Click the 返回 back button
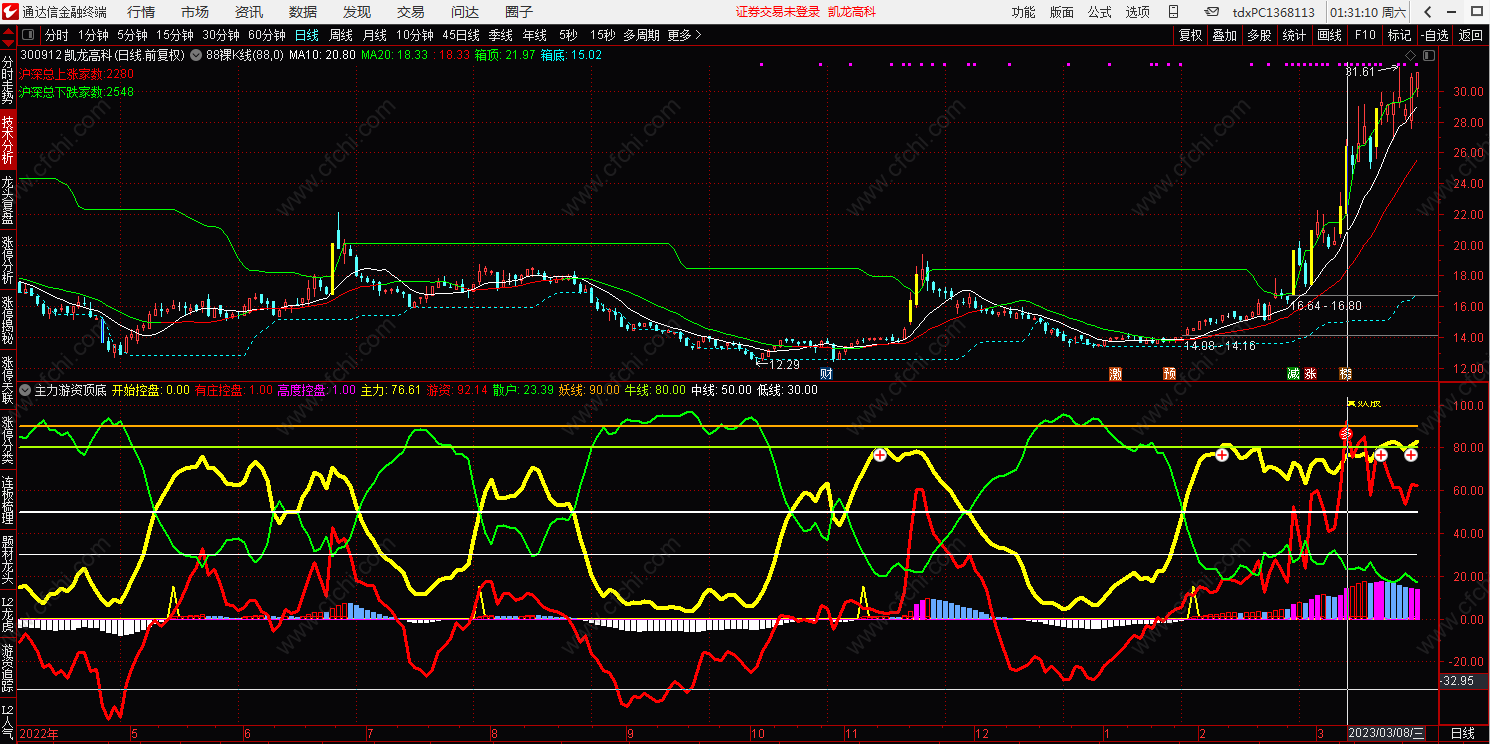Image resolution: width=1490 pixels, height=744 pixels. coord(1471,35)
